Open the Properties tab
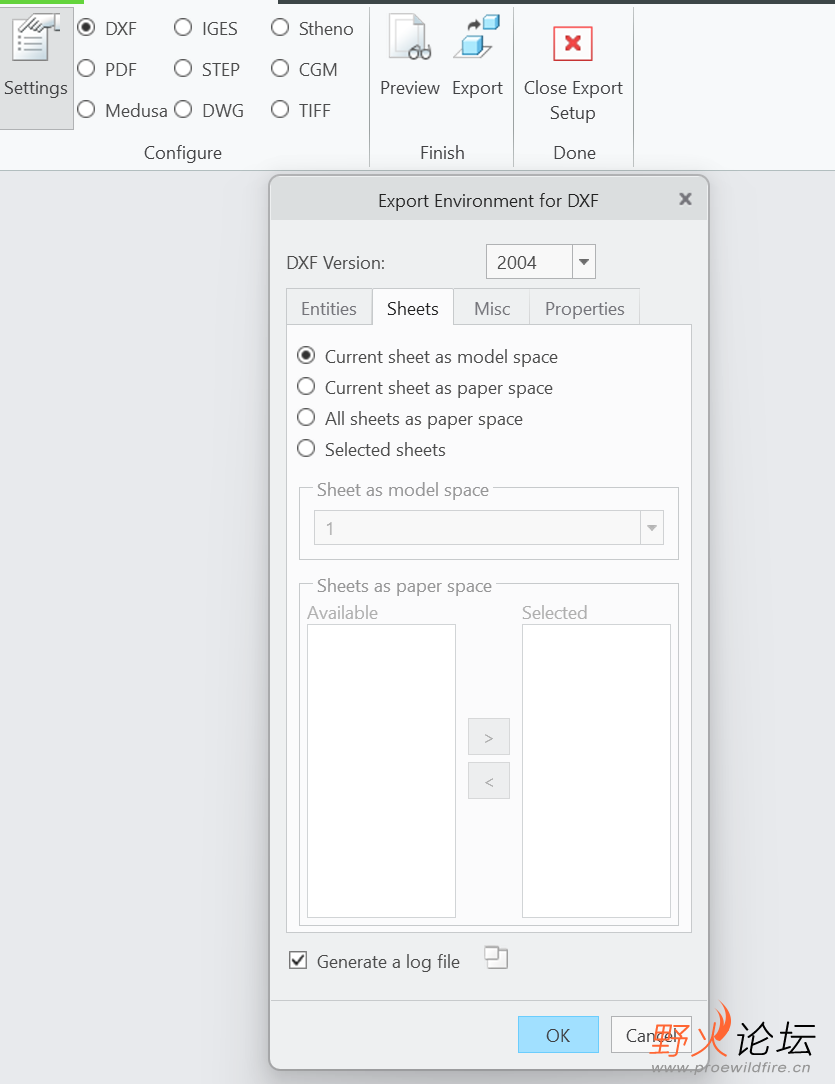 [584, 309]
